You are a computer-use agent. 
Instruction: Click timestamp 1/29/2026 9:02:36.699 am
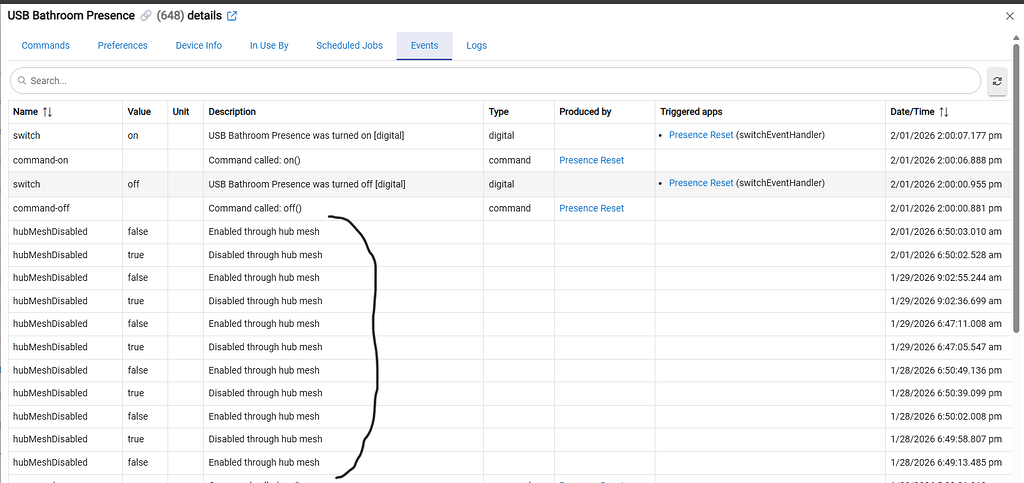[946, 301]
